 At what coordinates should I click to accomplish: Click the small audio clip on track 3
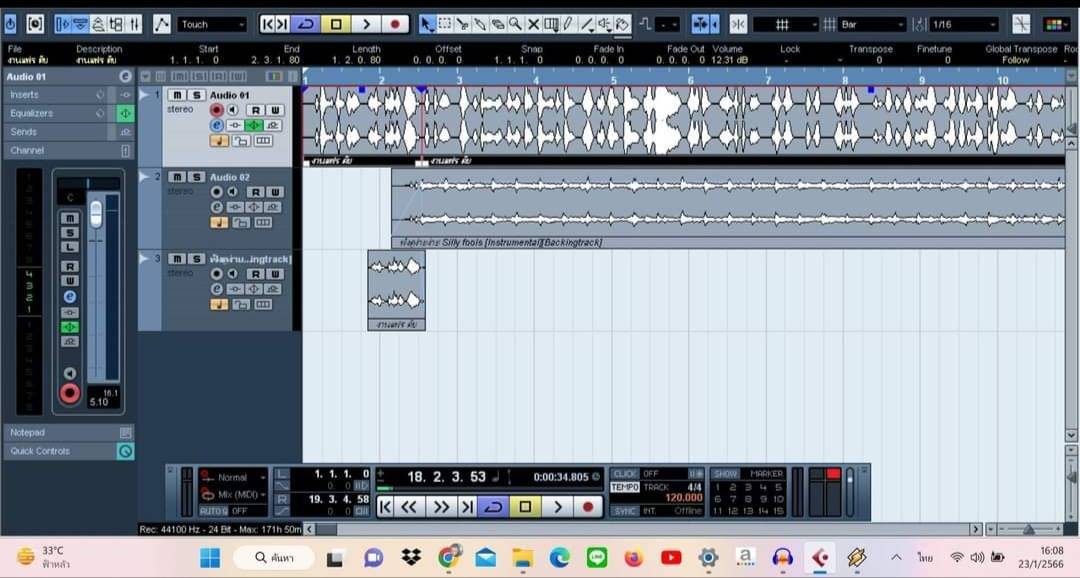pos(396,283)
